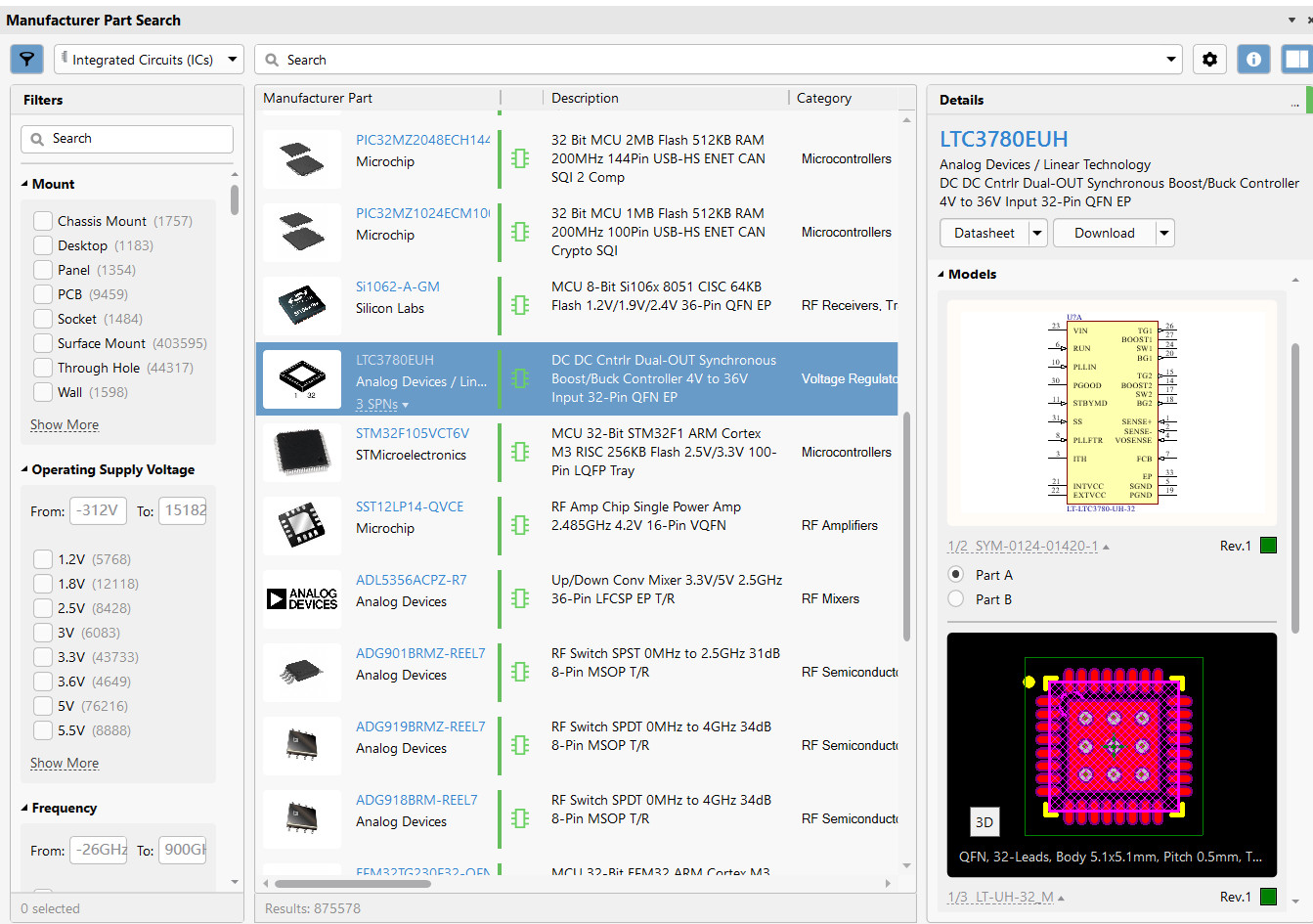Sort by the Description column header
The height and width of the screenshot is (924, 1313).
(585, 98)
